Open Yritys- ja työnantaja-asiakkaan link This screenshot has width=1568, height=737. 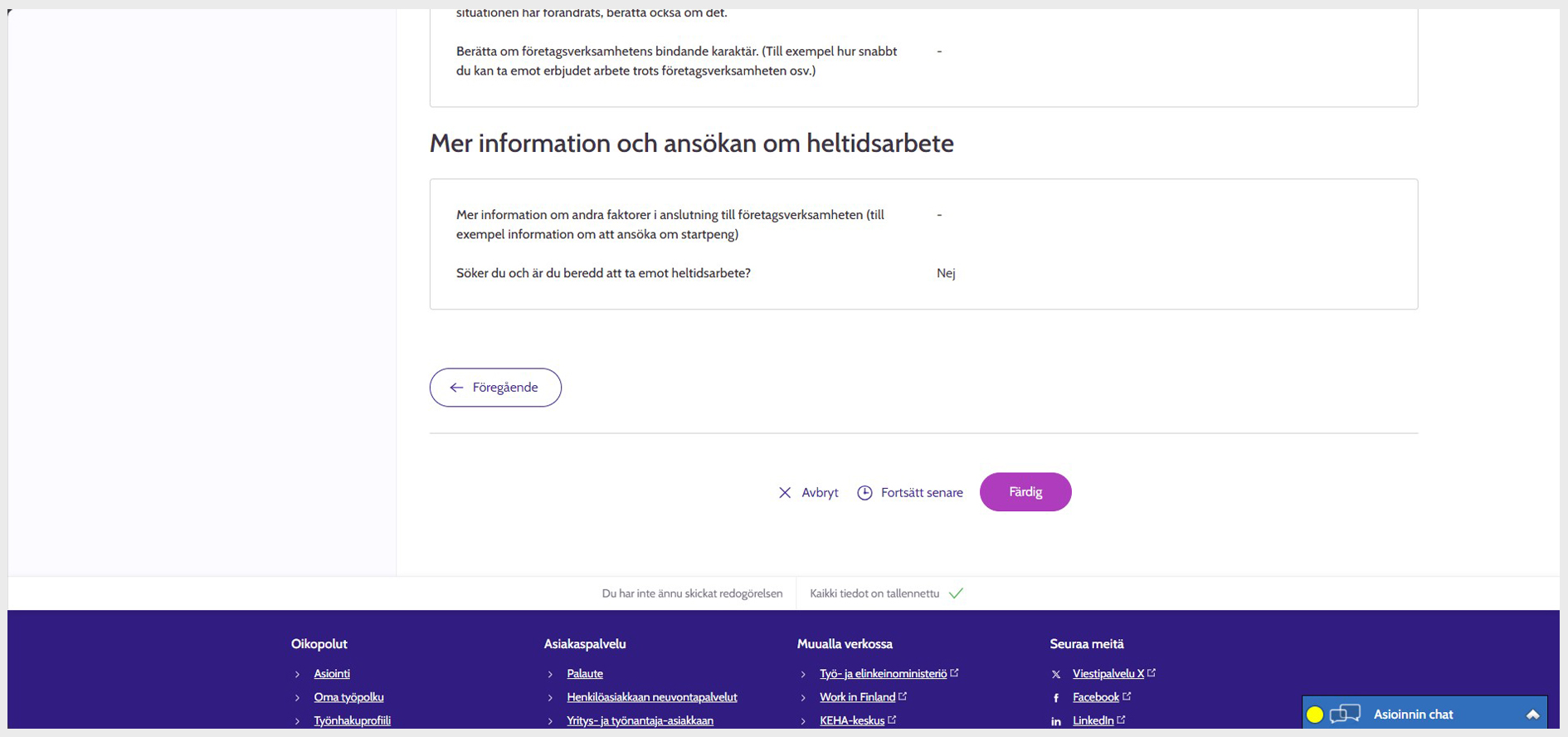640,720
